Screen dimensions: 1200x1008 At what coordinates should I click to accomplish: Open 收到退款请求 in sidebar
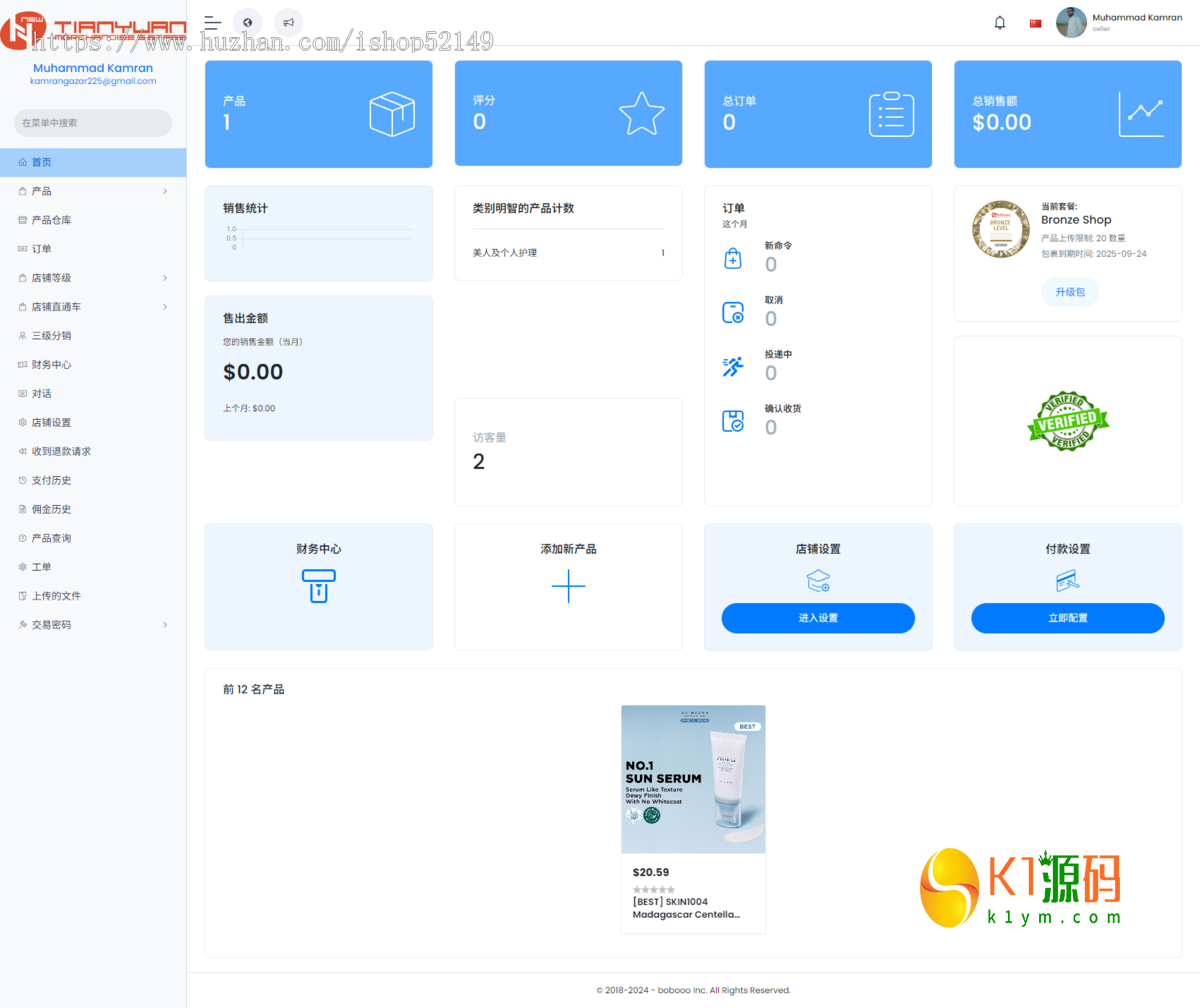(x=93, y=451)
